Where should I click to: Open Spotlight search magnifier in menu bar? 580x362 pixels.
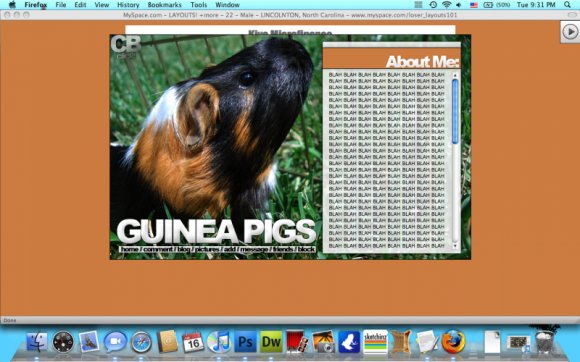567,5
